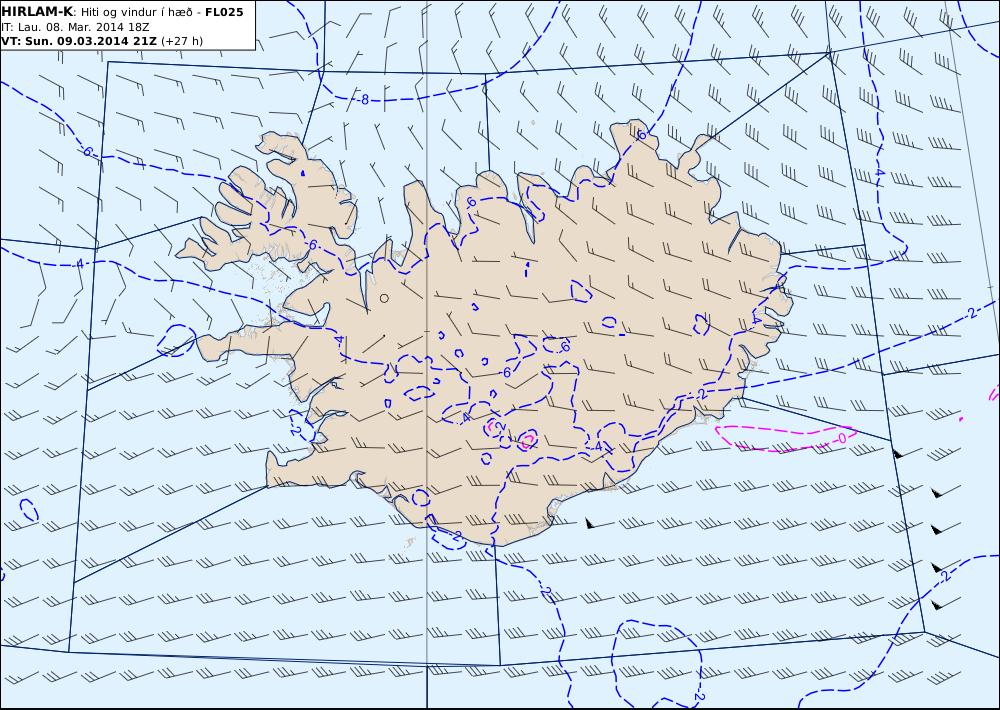The height and width of the screenshot is (710, 1000).
Task: Click the magenta 0 isotherm label
Action: click(841, 438)
